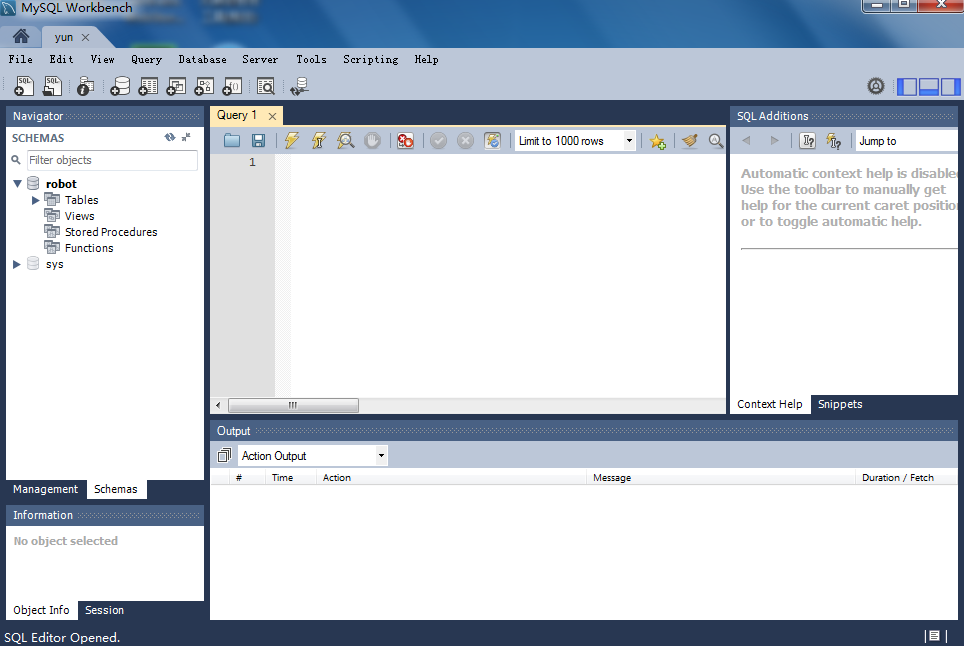Open the Database menu
Viewport: 964px width, 646px height.
tap(202, 59)
